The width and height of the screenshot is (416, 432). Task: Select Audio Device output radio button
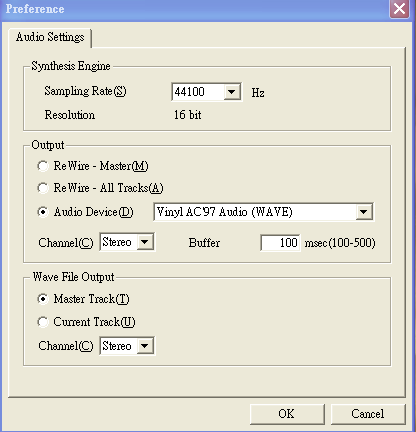coord(43,212)
